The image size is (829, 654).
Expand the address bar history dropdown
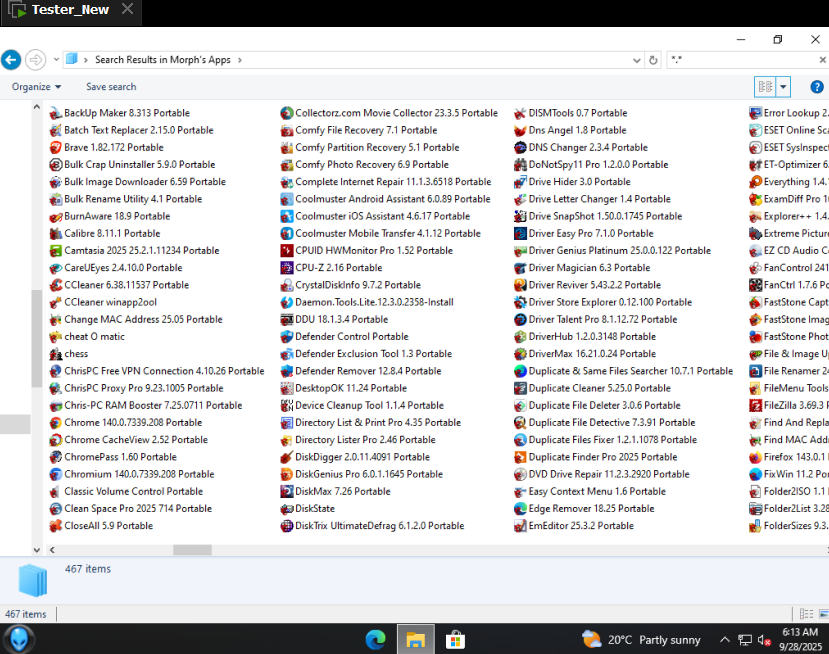point(637,60)
